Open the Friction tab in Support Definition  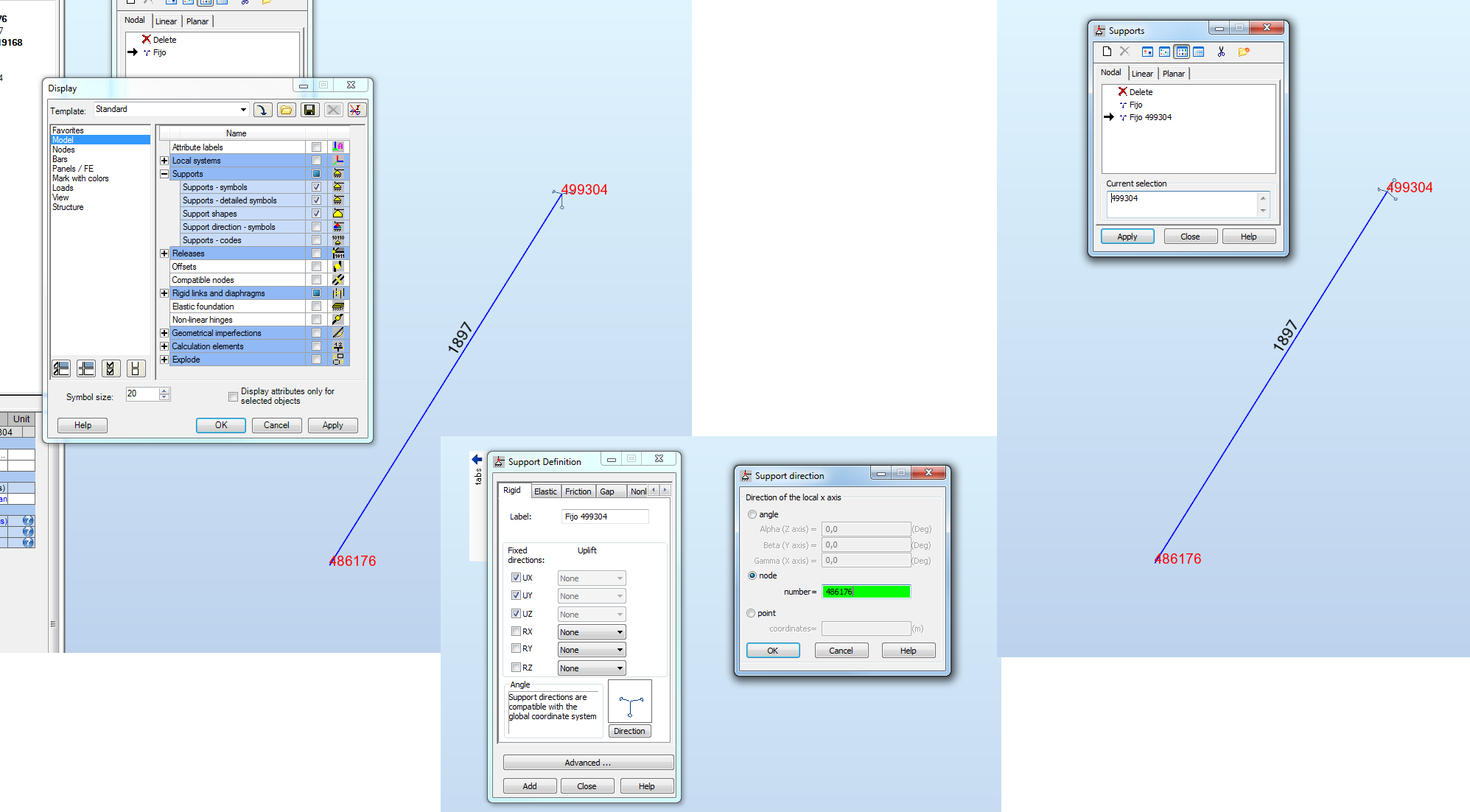pyautogui.click(x=578, y=491)
